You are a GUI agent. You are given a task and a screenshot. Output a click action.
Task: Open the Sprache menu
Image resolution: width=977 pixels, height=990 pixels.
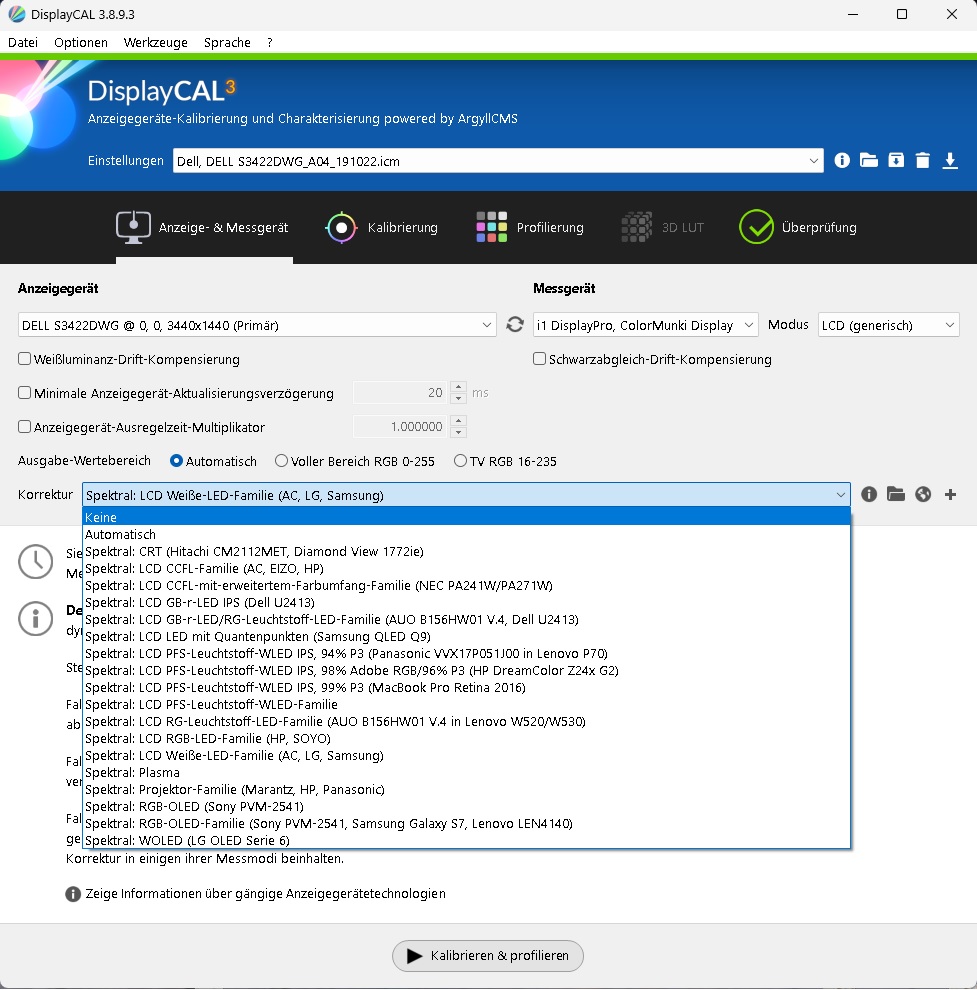pos(227,42)
